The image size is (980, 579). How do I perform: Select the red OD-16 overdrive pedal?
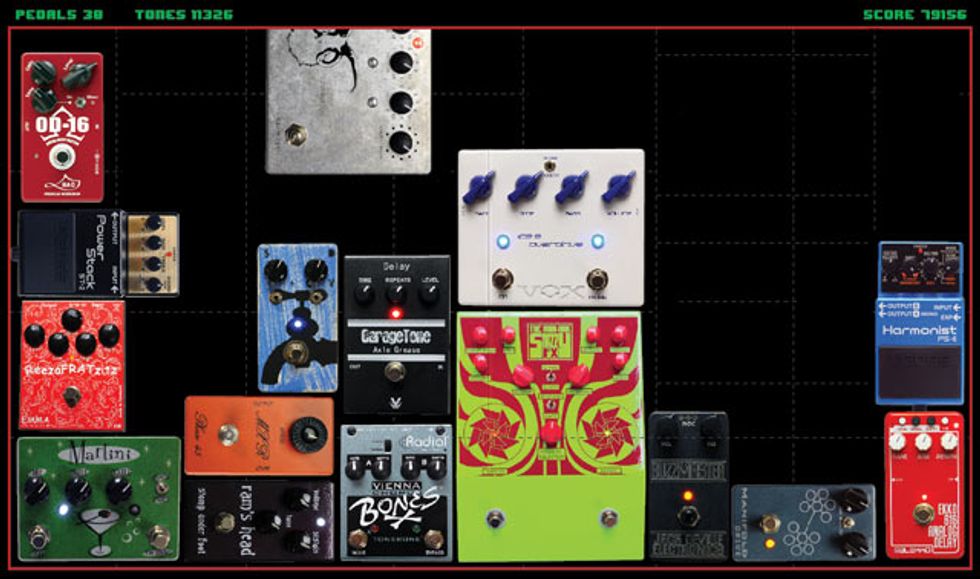coord(62,127)
